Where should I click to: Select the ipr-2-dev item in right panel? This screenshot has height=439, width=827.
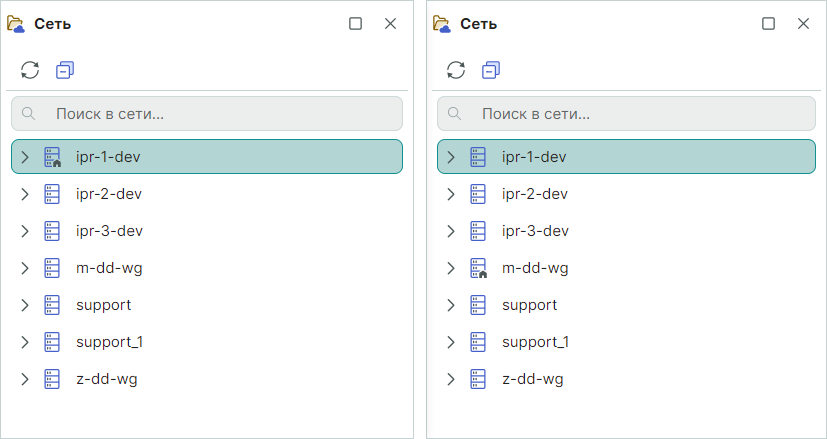(x=535, y=194)
